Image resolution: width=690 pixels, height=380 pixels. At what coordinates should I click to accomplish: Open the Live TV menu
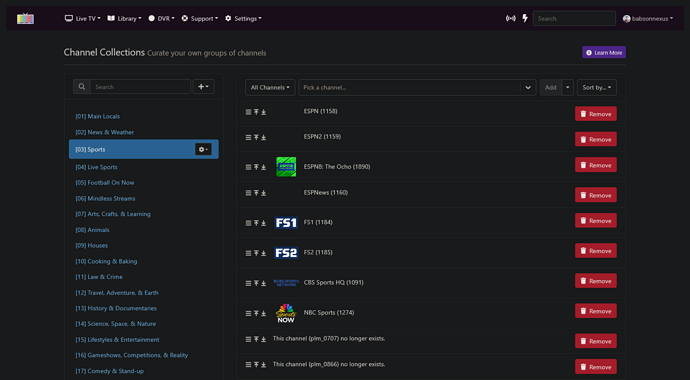pos(83,18)
